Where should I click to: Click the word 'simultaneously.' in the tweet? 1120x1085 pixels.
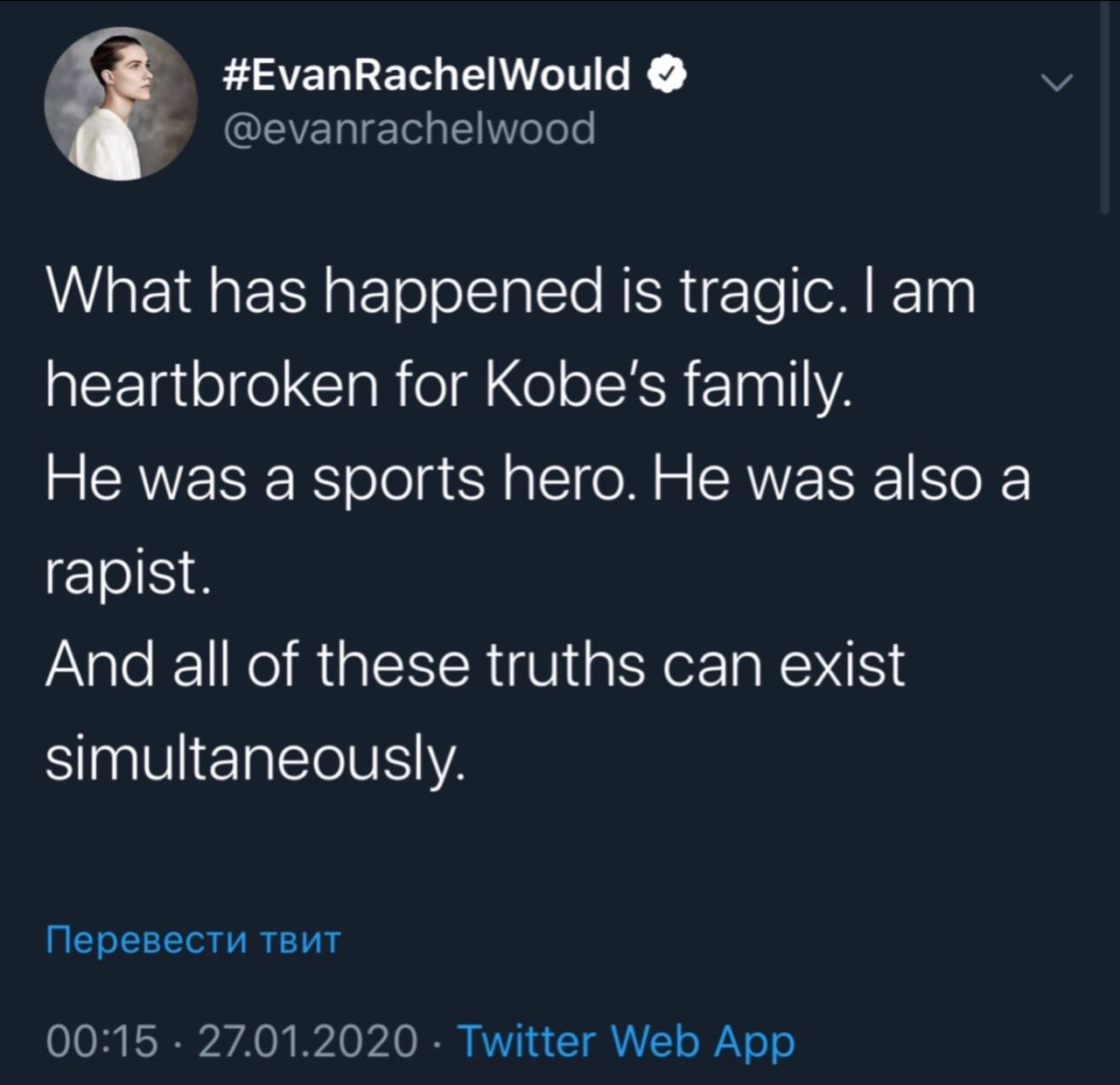[x=252, y=758]
